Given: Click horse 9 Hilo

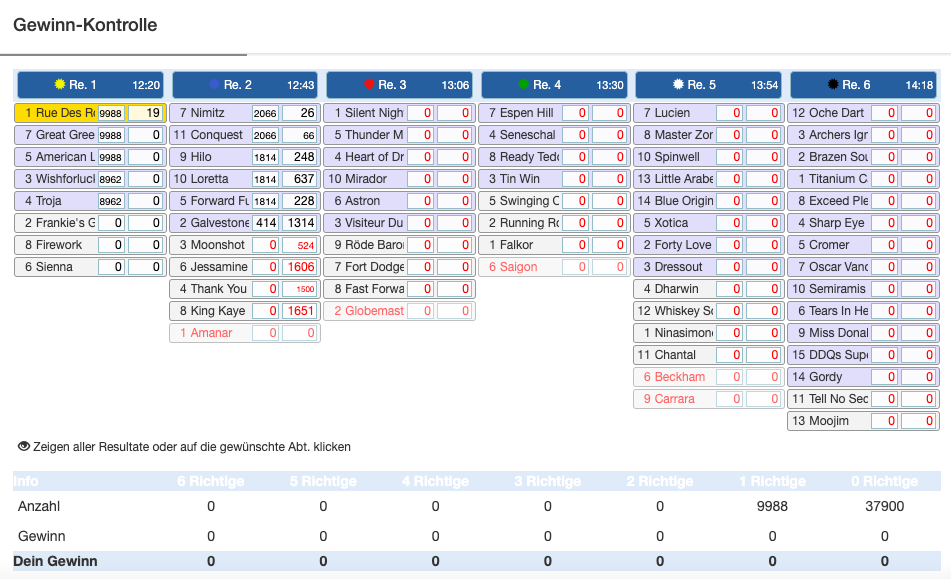Looking at the screenshot, I should (245, 157).
